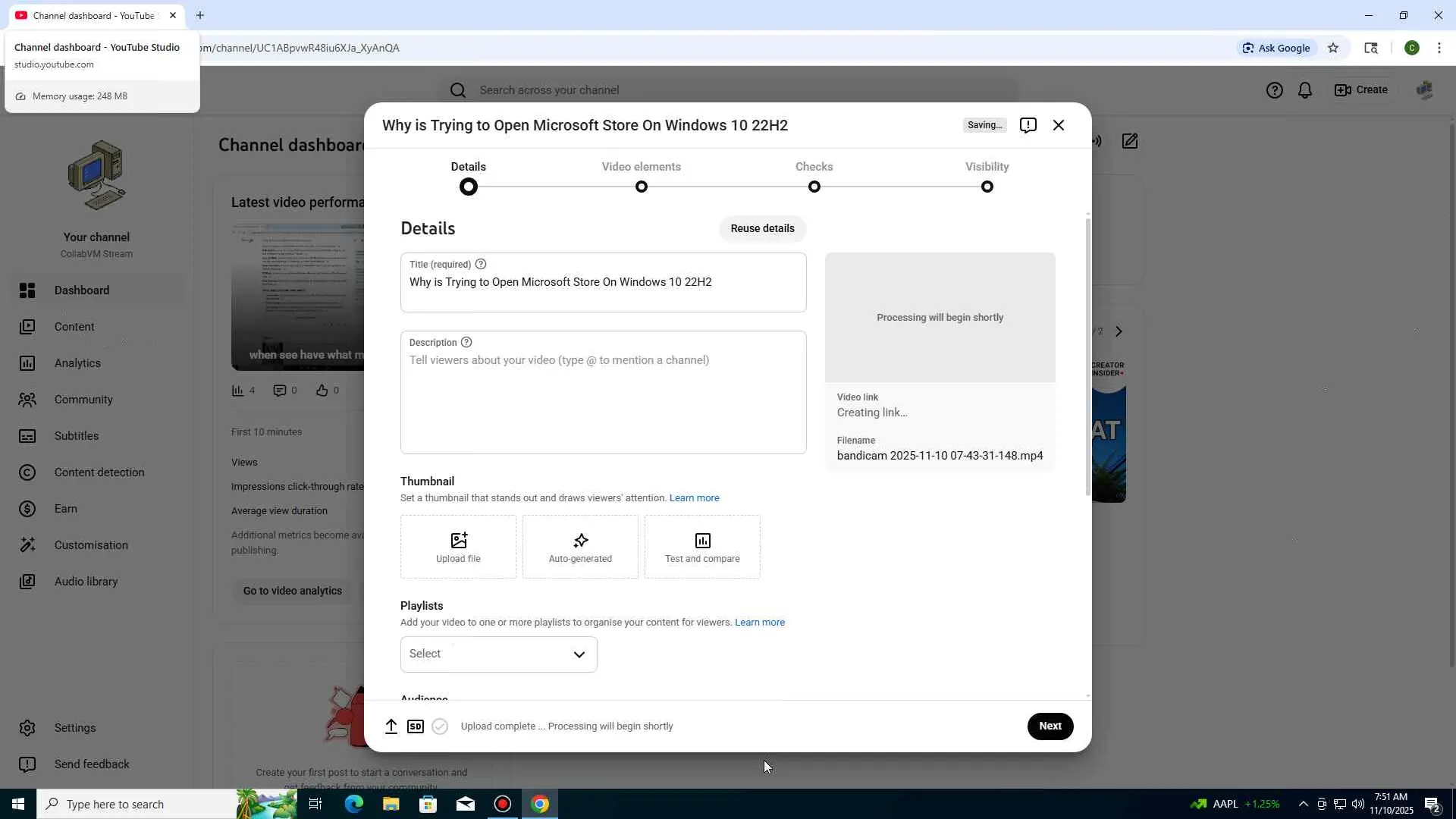Click the Upload file thumbnail icon
The image size is (1456, 819).
click(x=458, y=541)
